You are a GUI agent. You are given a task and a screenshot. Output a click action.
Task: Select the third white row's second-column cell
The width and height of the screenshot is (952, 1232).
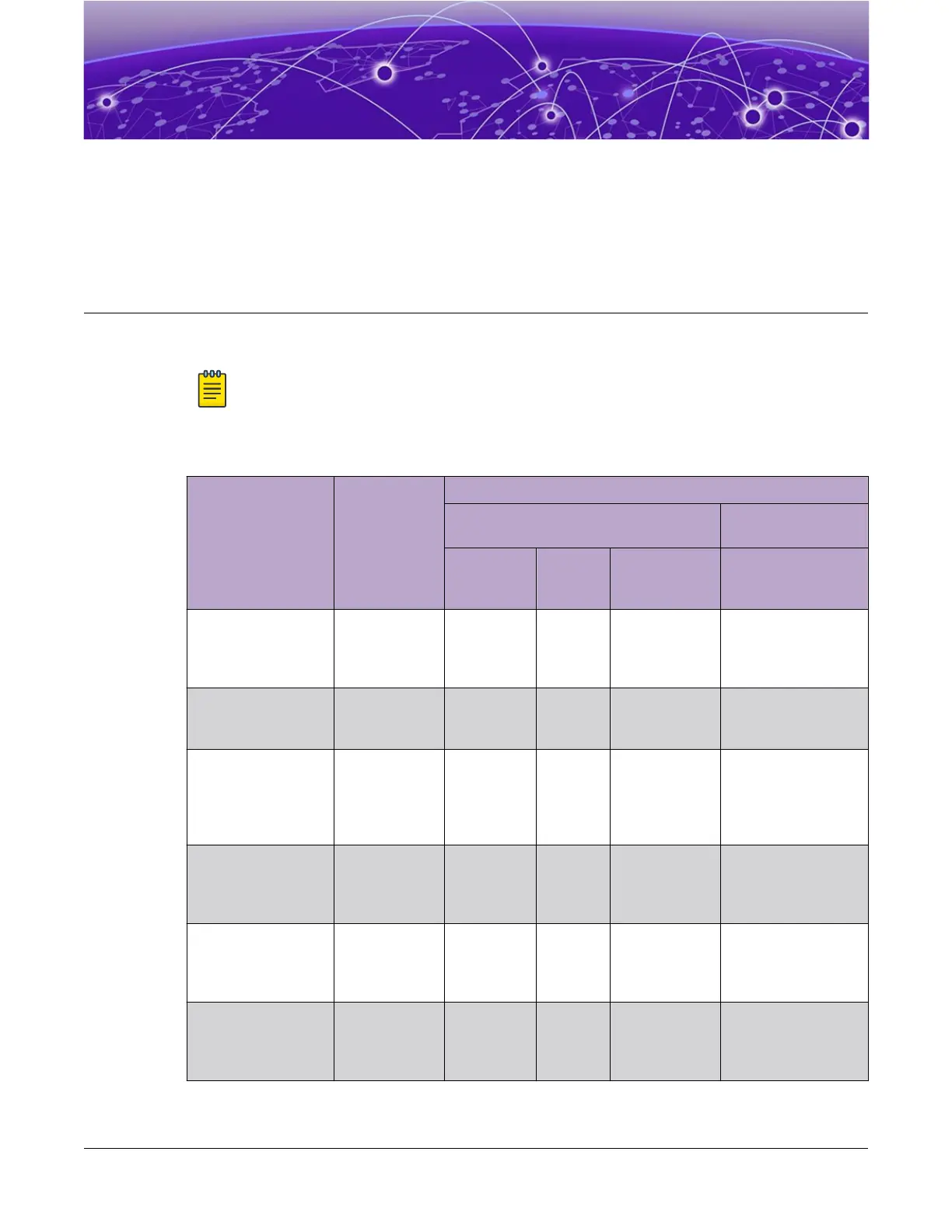pos(389,963)
